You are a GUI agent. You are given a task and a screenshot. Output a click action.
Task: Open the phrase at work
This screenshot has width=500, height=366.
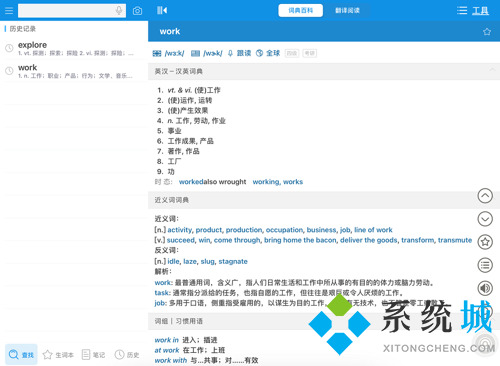click(x=167, y=350)
